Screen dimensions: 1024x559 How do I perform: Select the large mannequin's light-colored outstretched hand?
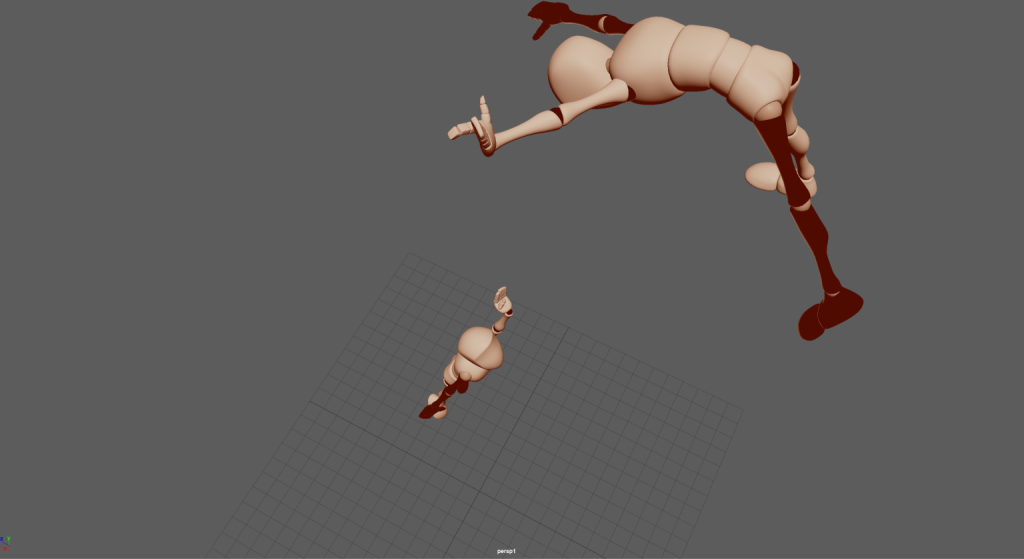coord(473,127)
